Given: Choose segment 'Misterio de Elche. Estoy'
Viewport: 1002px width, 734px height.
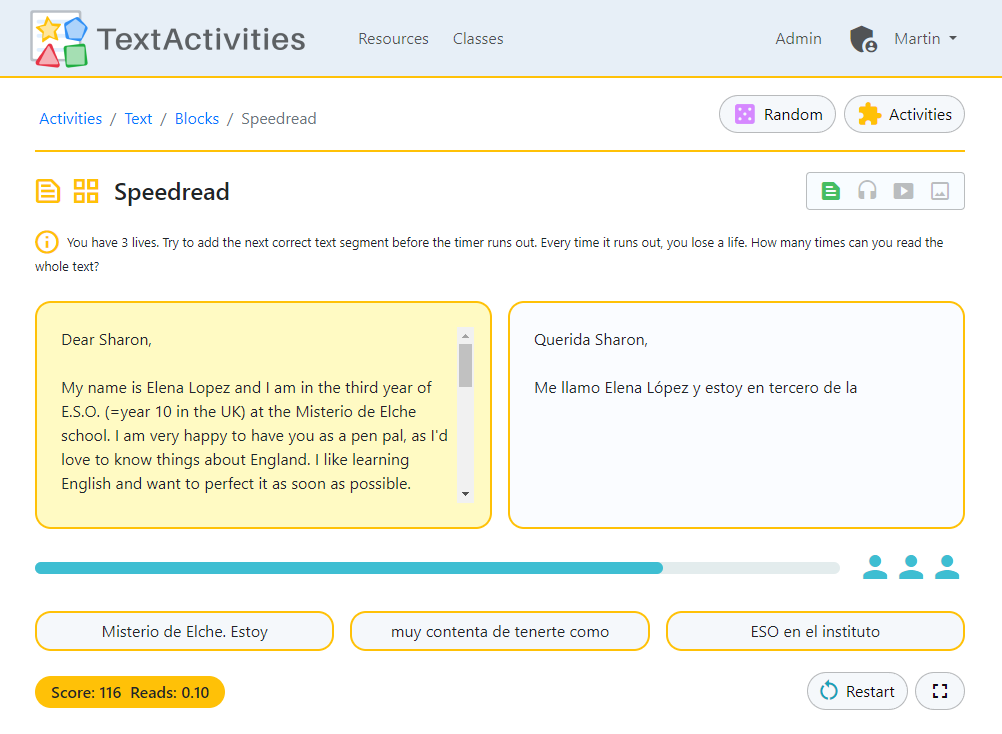Looking at the screenshot, I should (185, 631).
